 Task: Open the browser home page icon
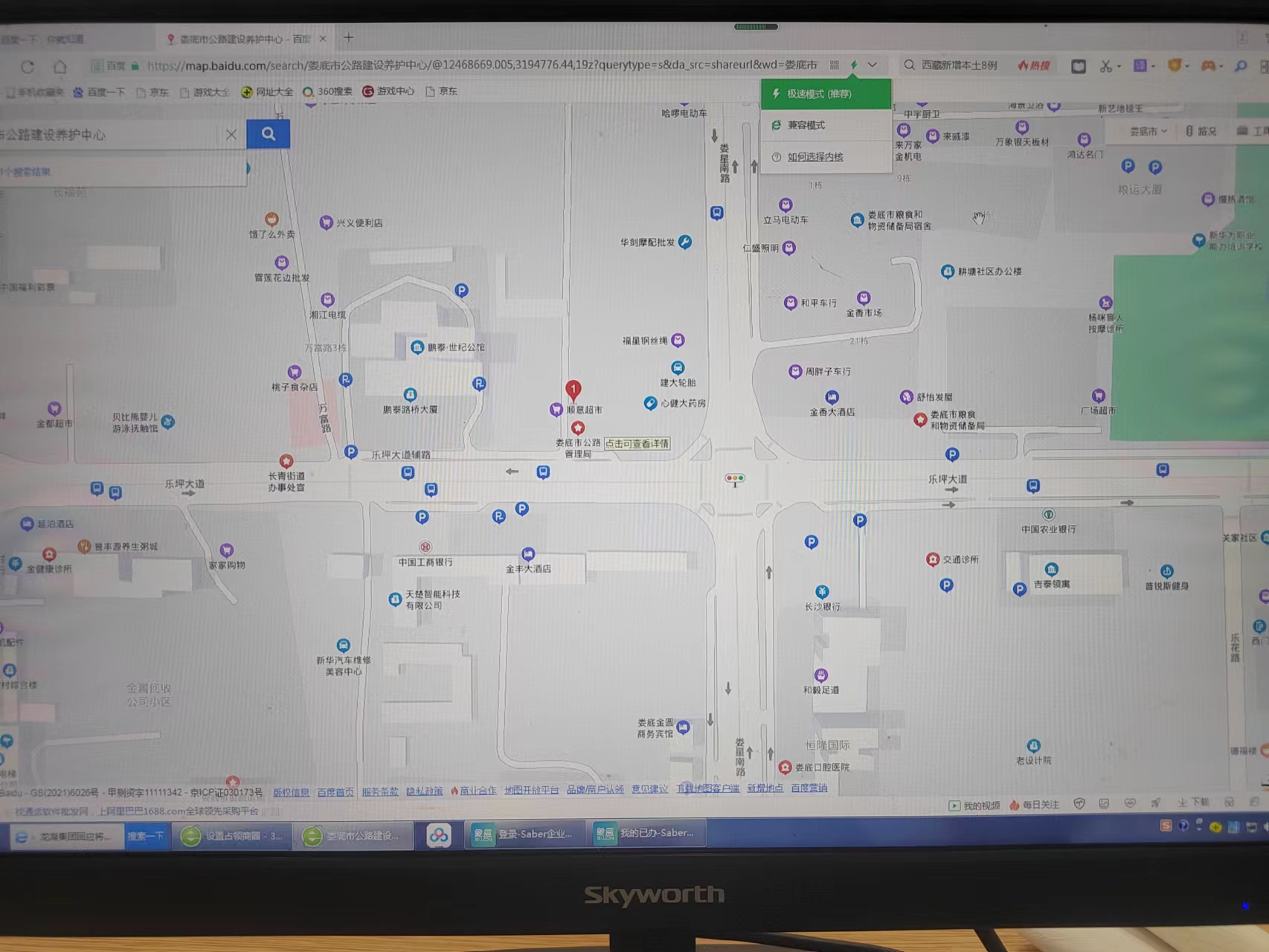point(60,67)
